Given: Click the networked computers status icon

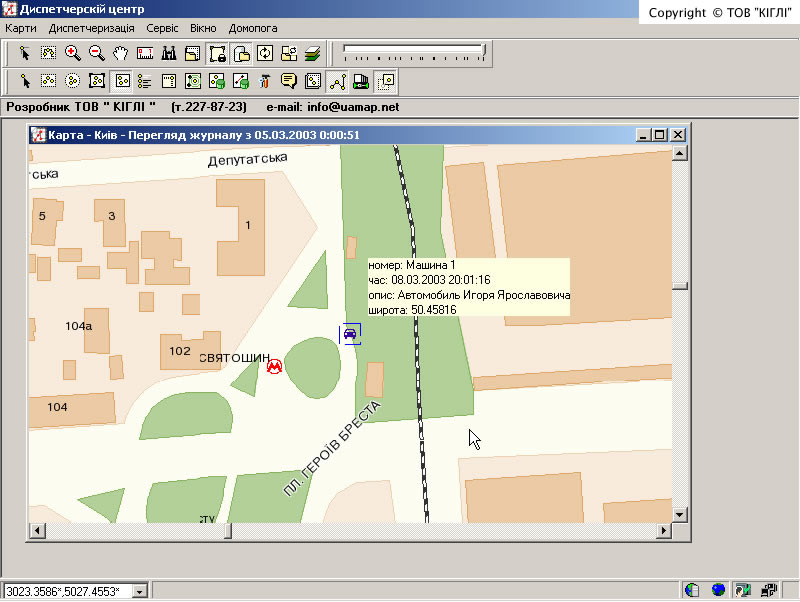Looking at the screenshot, I should pos(768,590).
